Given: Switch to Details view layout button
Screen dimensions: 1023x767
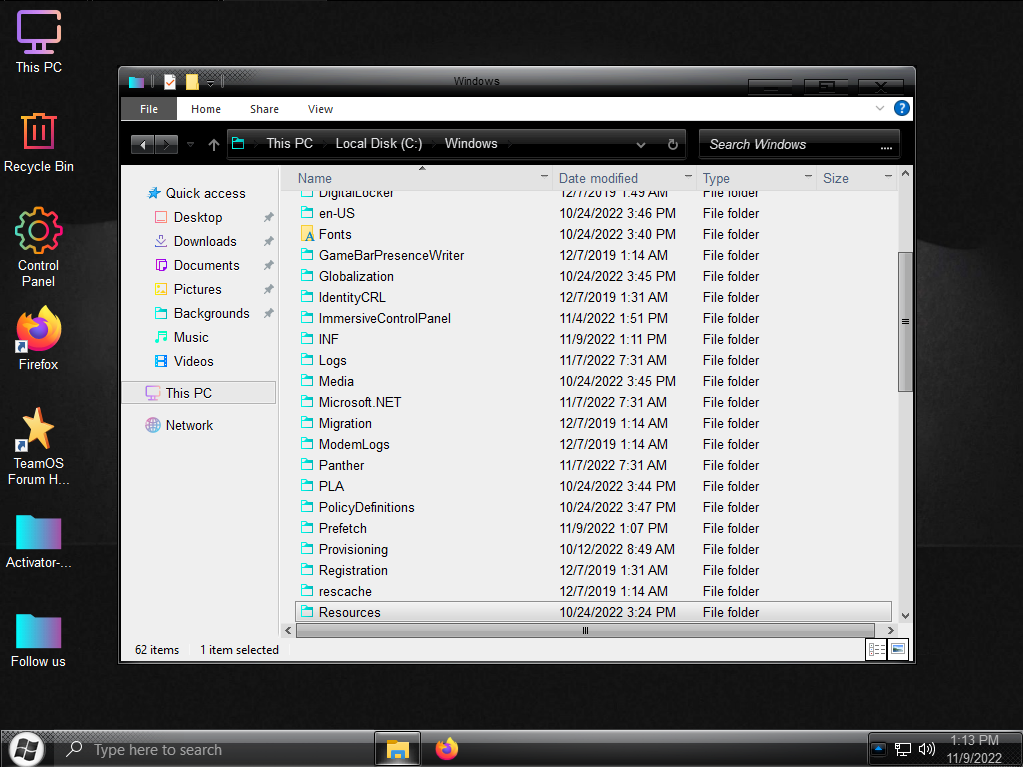Looking at the screenshot, I should (876, 649).
